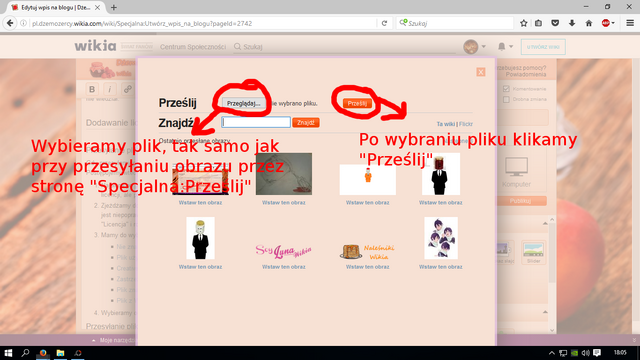This screenshot has height=360, width=640.
Task: Click the 'Publikuj' button in sidebar
Action: pyautogui.click(x=520, y=201)
